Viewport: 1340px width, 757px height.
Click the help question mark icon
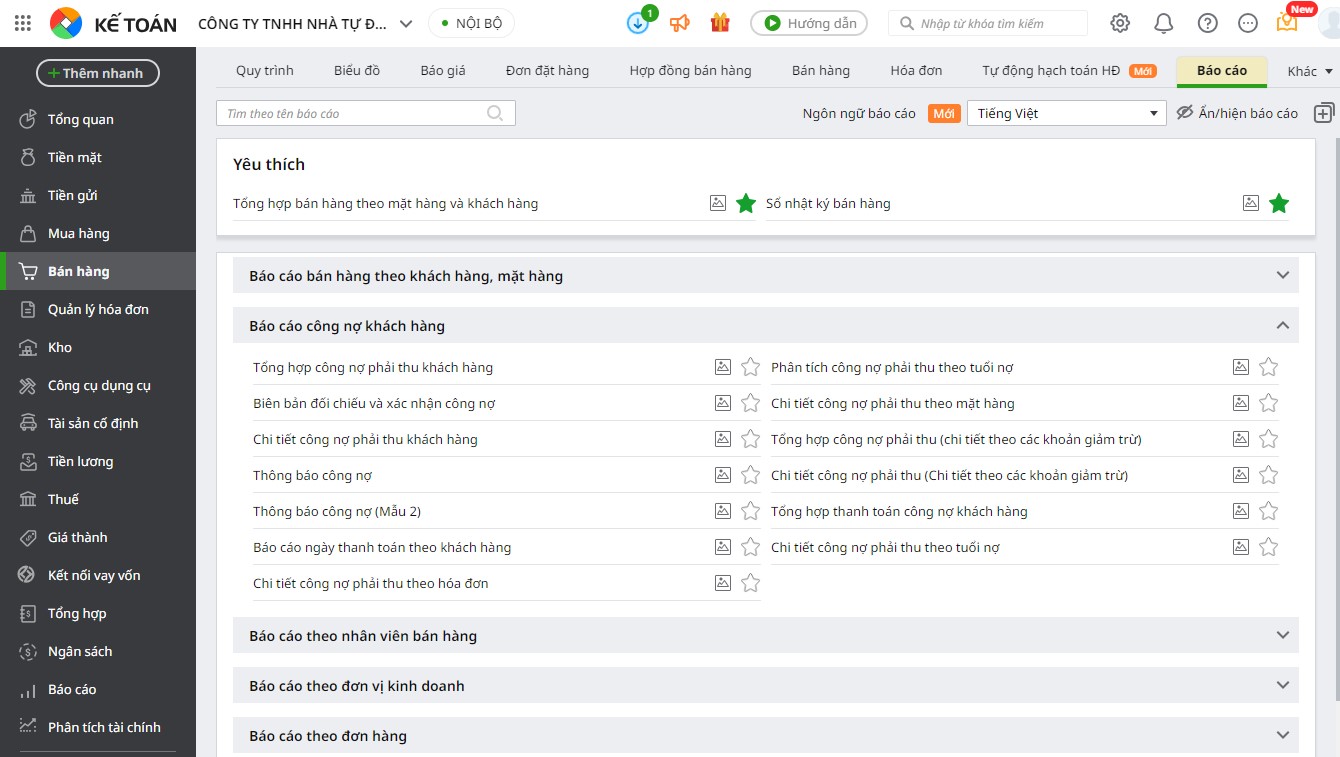click(1208, 23)
